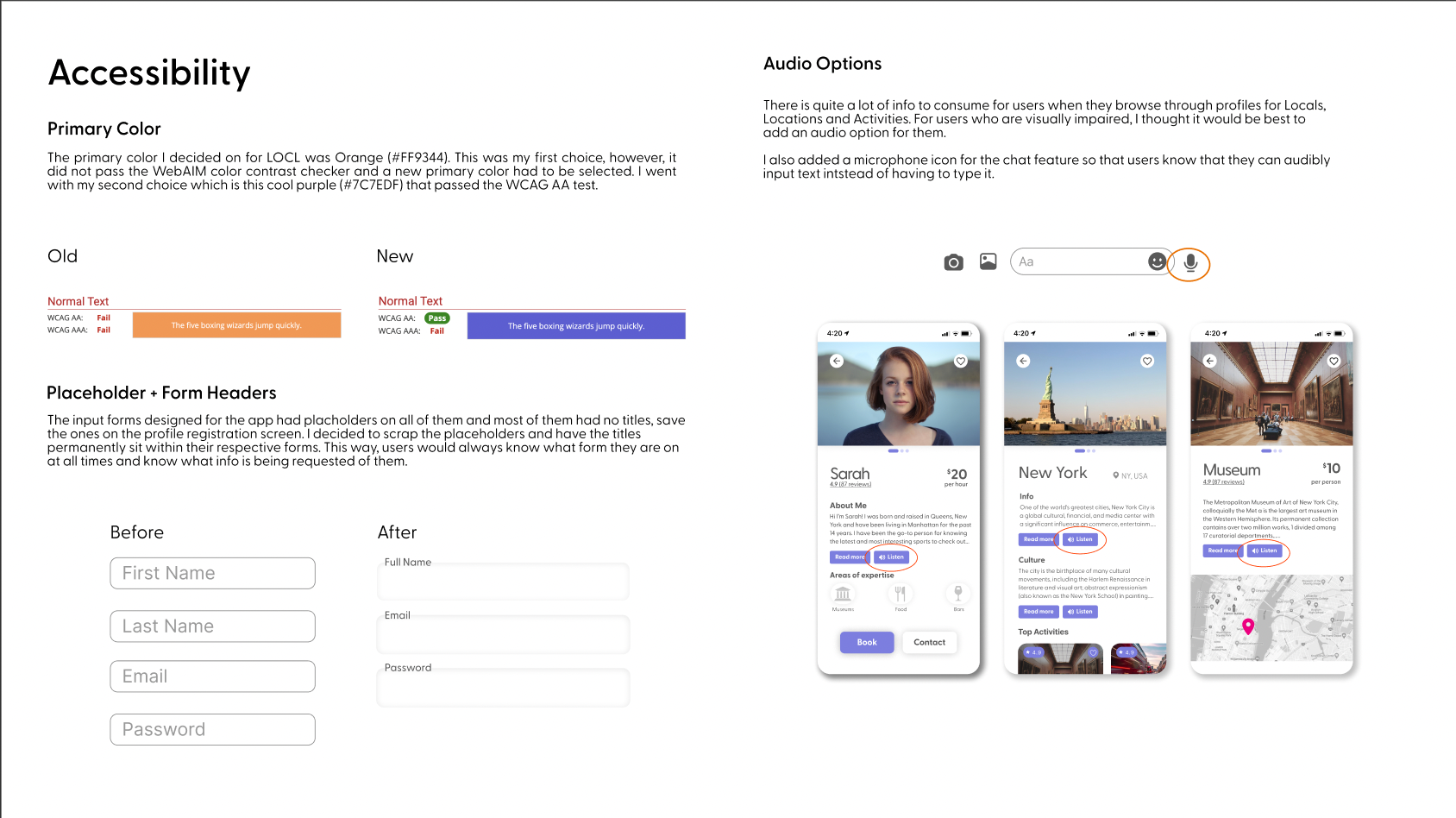This screenshot has width=1456, height=818.
Task: Open the image gallery icon beside the camera
Action: tap(988, 261)
